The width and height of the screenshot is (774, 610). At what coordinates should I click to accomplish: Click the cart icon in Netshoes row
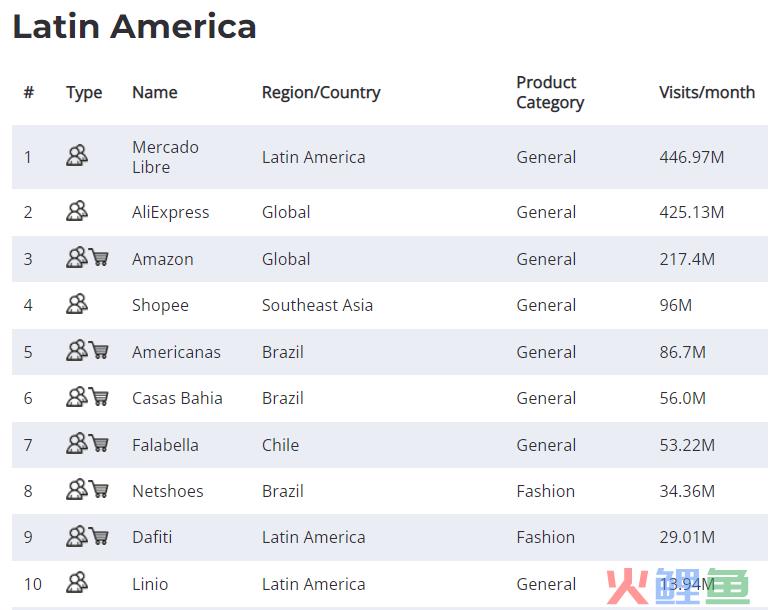(x=99, y=489)
